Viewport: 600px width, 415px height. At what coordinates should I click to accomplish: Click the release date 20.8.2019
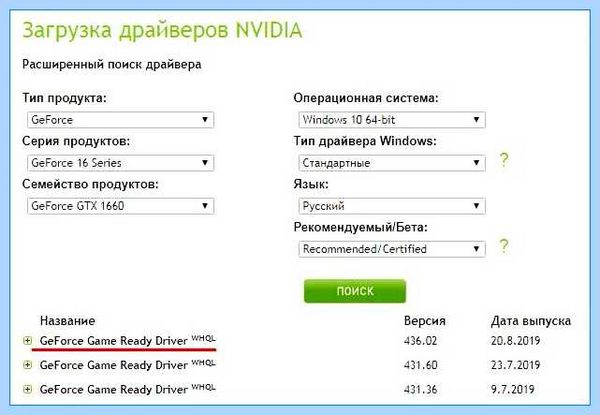(x=515, y=340)
